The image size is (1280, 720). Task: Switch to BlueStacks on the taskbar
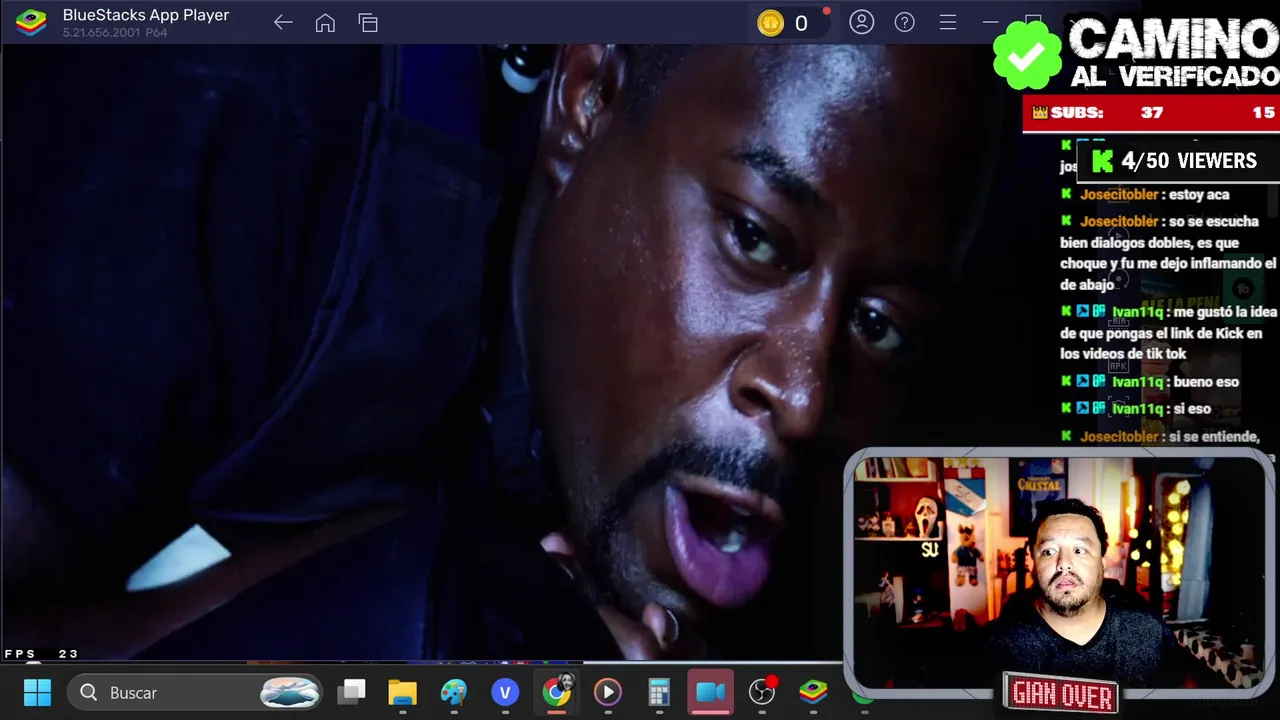(x=813, y=692)
